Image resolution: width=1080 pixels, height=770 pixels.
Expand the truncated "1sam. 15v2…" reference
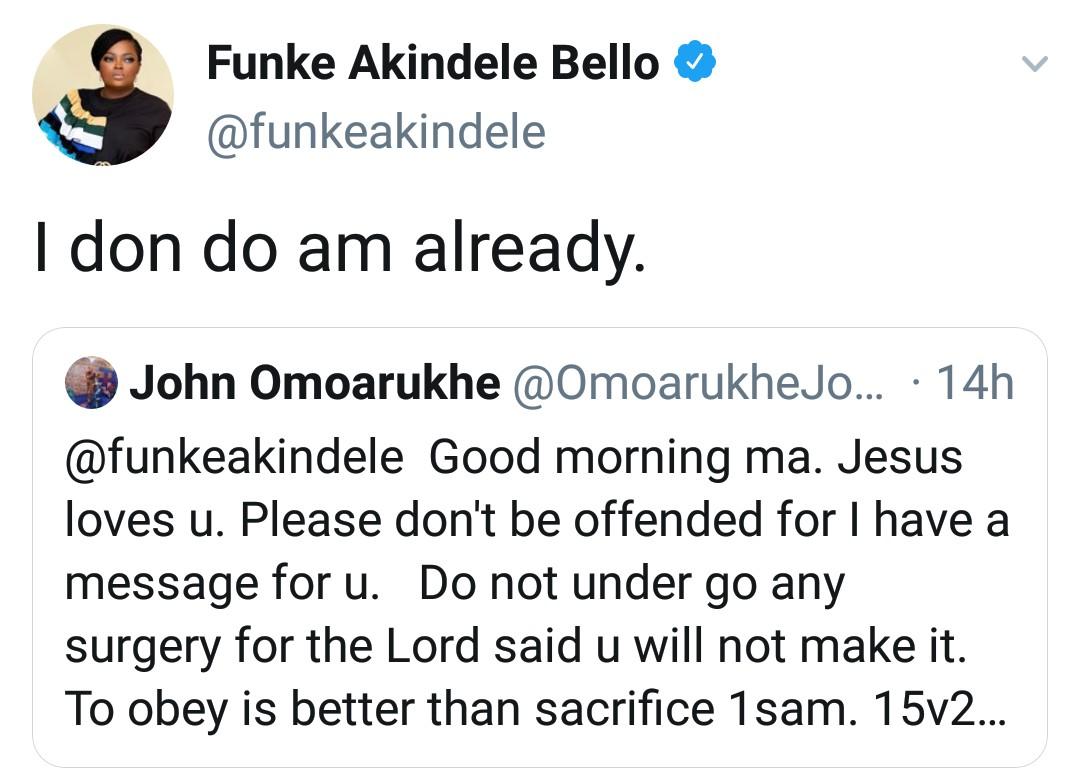pos(868,709)
